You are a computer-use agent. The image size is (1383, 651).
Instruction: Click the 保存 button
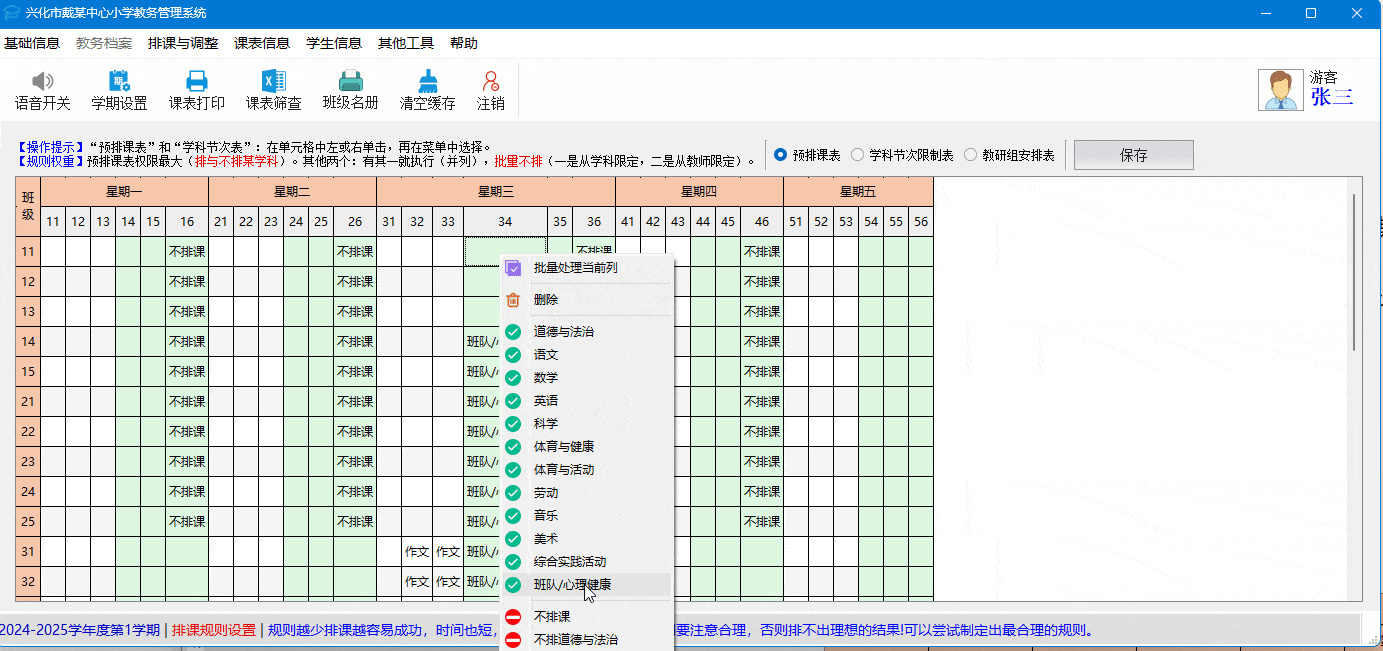(1133, 155)
